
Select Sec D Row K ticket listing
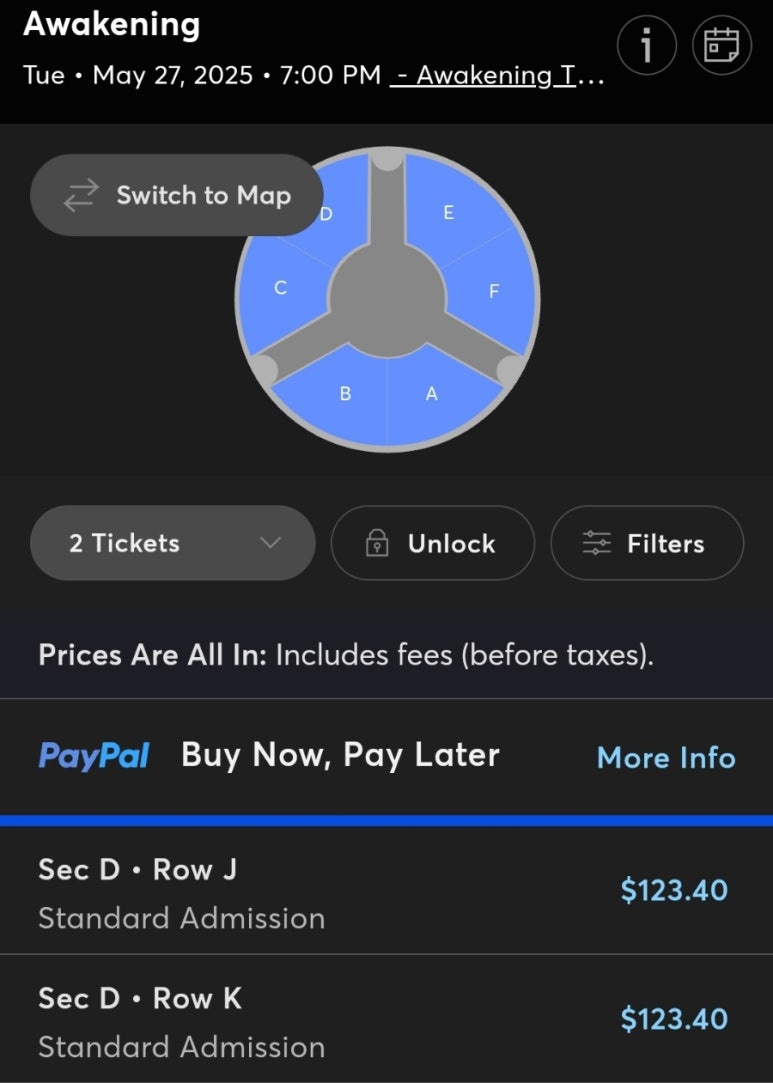coord(386,1019)
